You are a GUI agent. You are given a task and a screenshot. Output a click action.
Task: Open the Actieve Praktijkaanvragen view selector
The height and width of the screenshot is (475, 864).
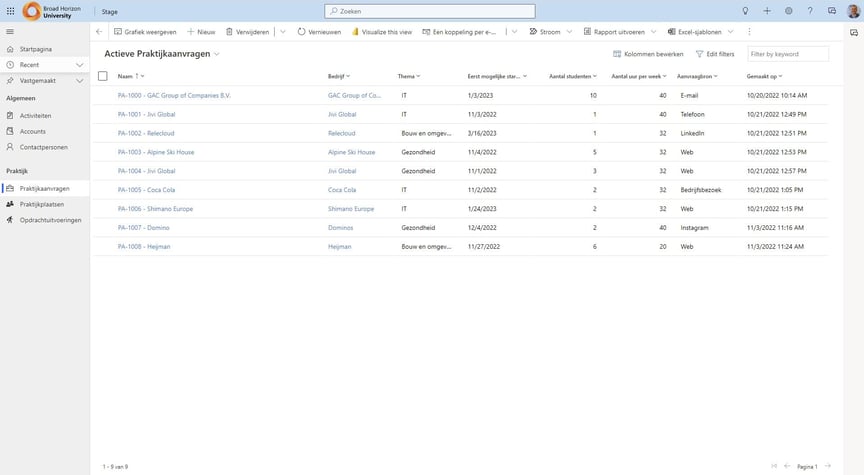click(162, 54)
